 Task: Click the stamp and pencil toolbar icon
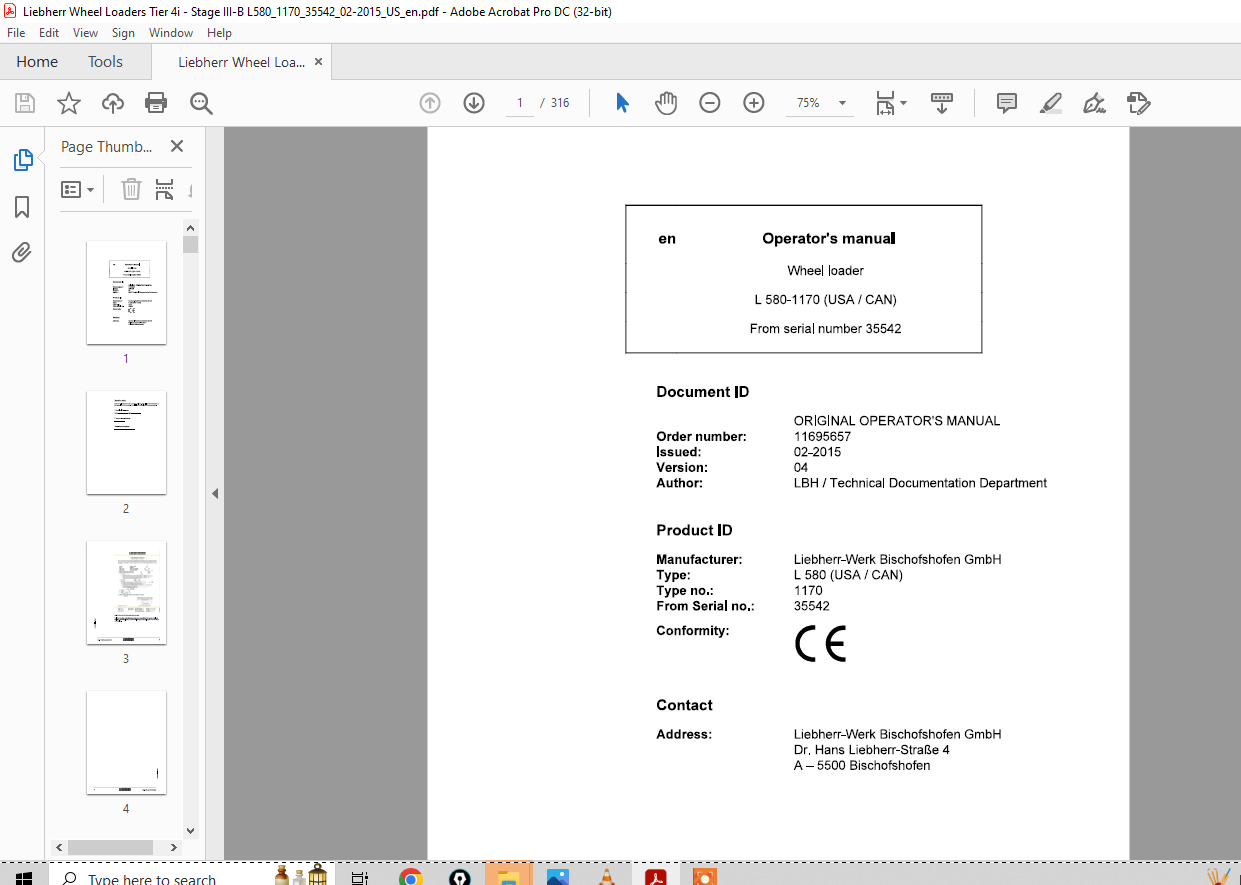click(1138, 103)
